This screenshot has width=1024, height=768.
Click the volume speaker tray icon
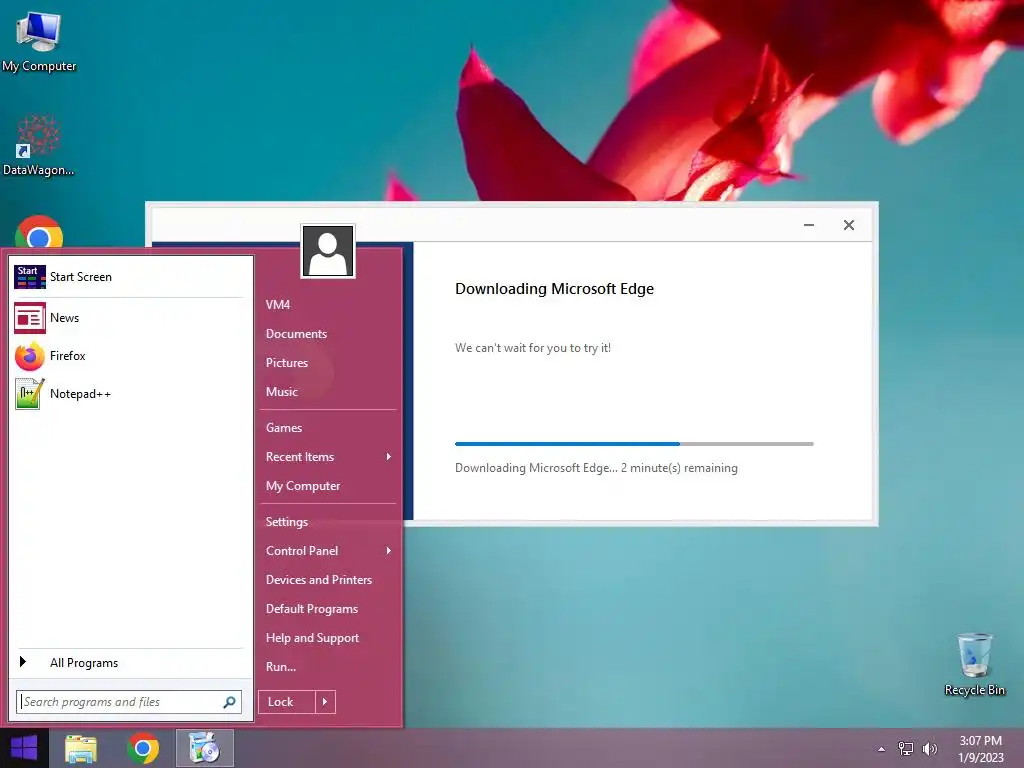929,749
